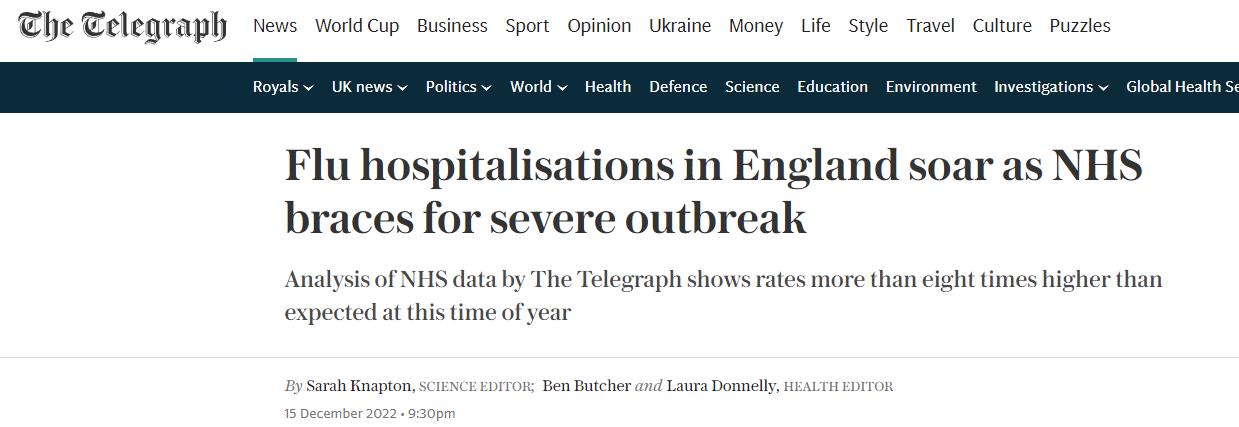Expand the Royals dropdown menu
Viewport: 1239px width, 427px height.
(x=283, y=87)
